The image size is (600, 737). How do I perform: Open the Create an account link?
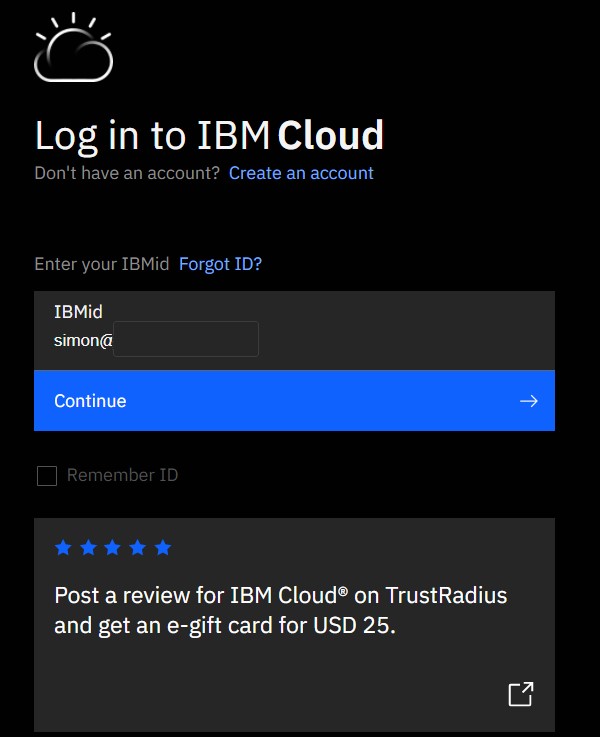(x=301, y=173)
